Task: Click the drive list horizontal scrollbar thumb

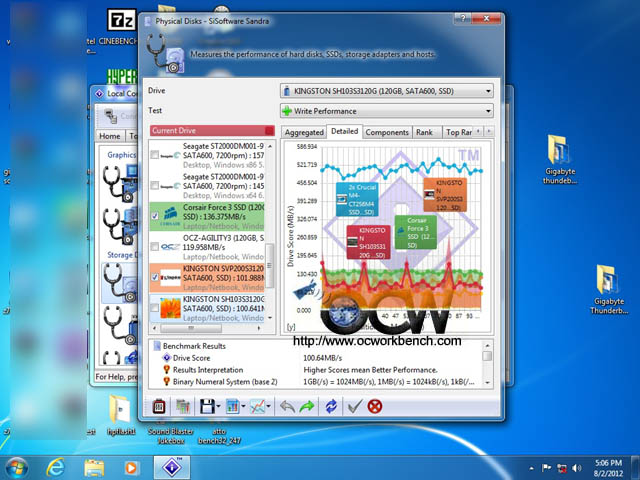Action: (191, 328)
